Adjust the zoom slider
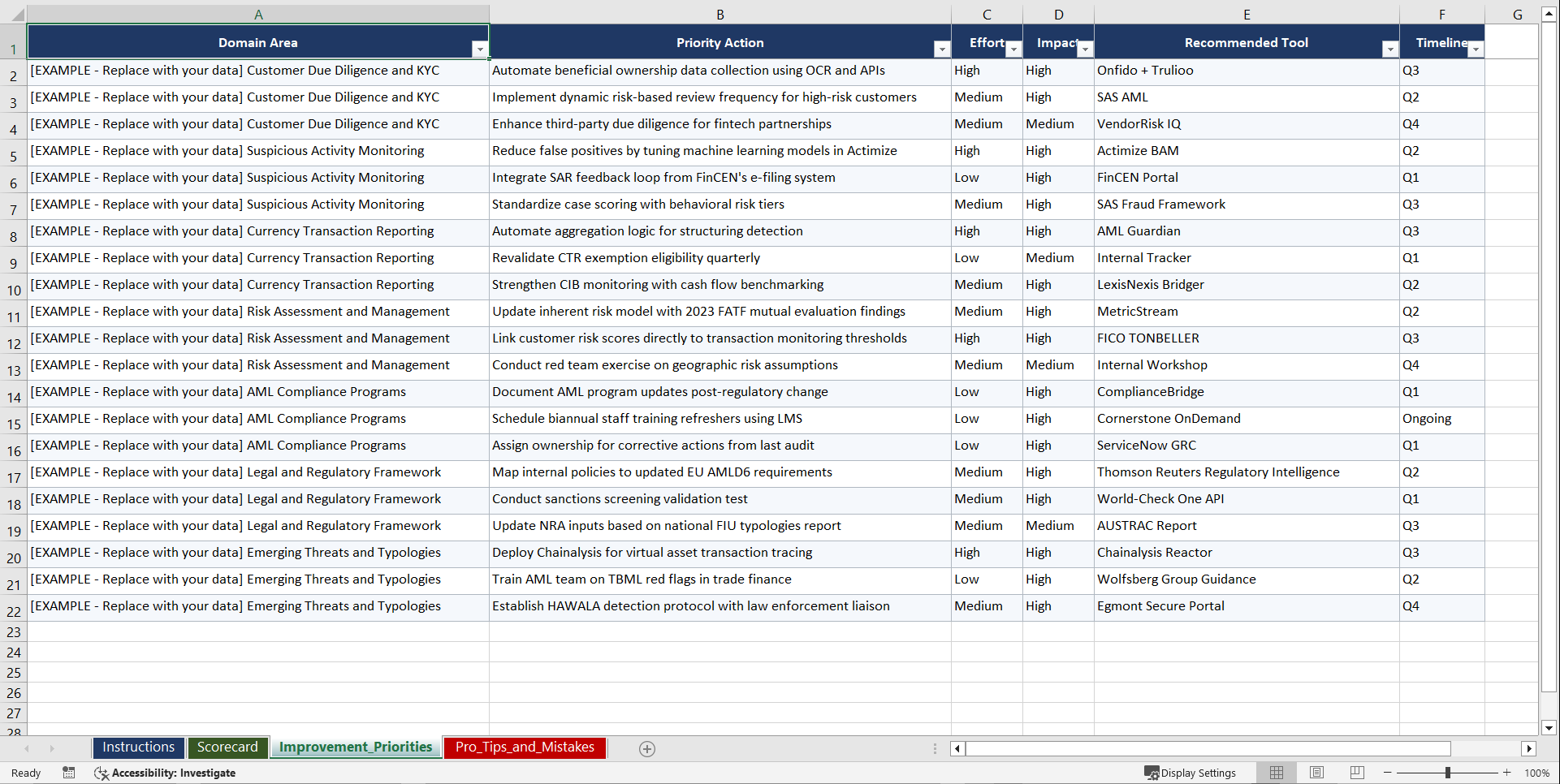This screenshot has width=1560, height=784. pyautogui.click(x=1448, y=773)
